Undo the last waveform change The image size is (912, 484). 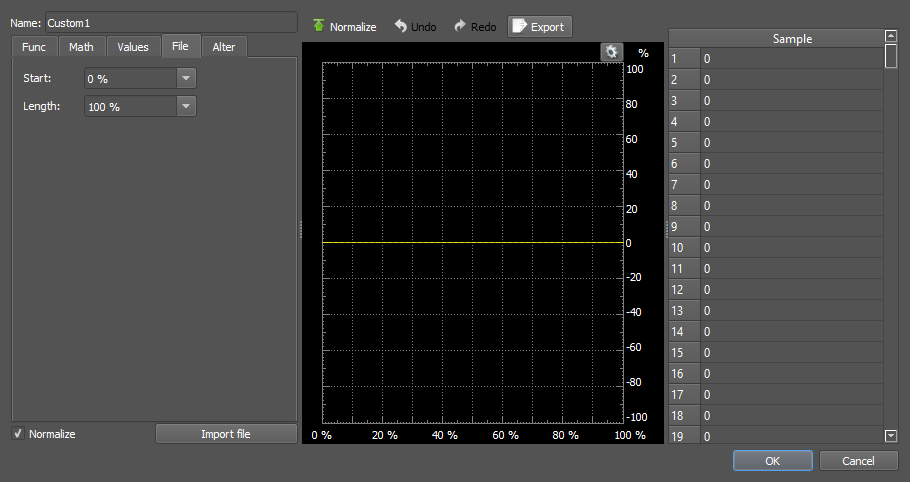(x=415, y=27)
